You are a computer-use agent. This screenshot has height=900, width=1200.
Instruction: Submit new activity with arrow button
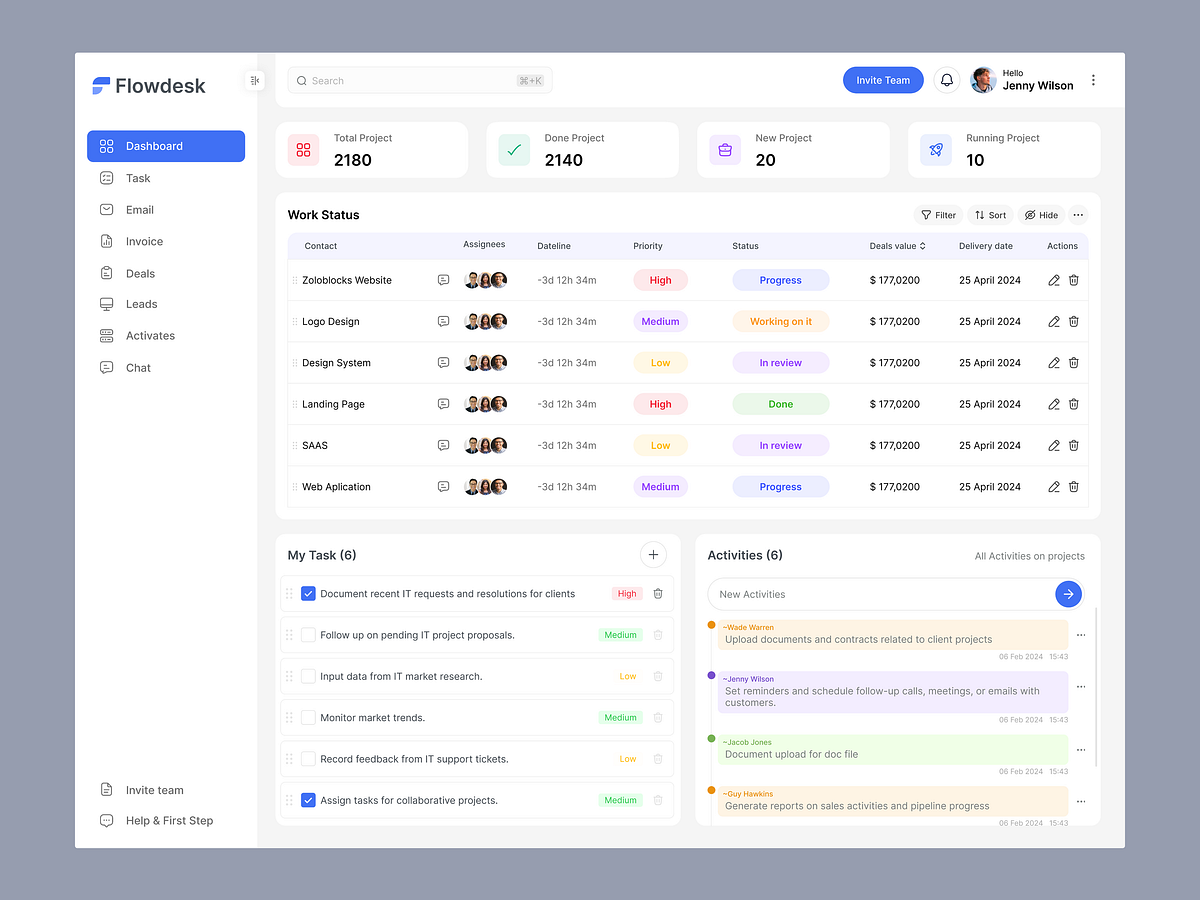point(1068,594)
